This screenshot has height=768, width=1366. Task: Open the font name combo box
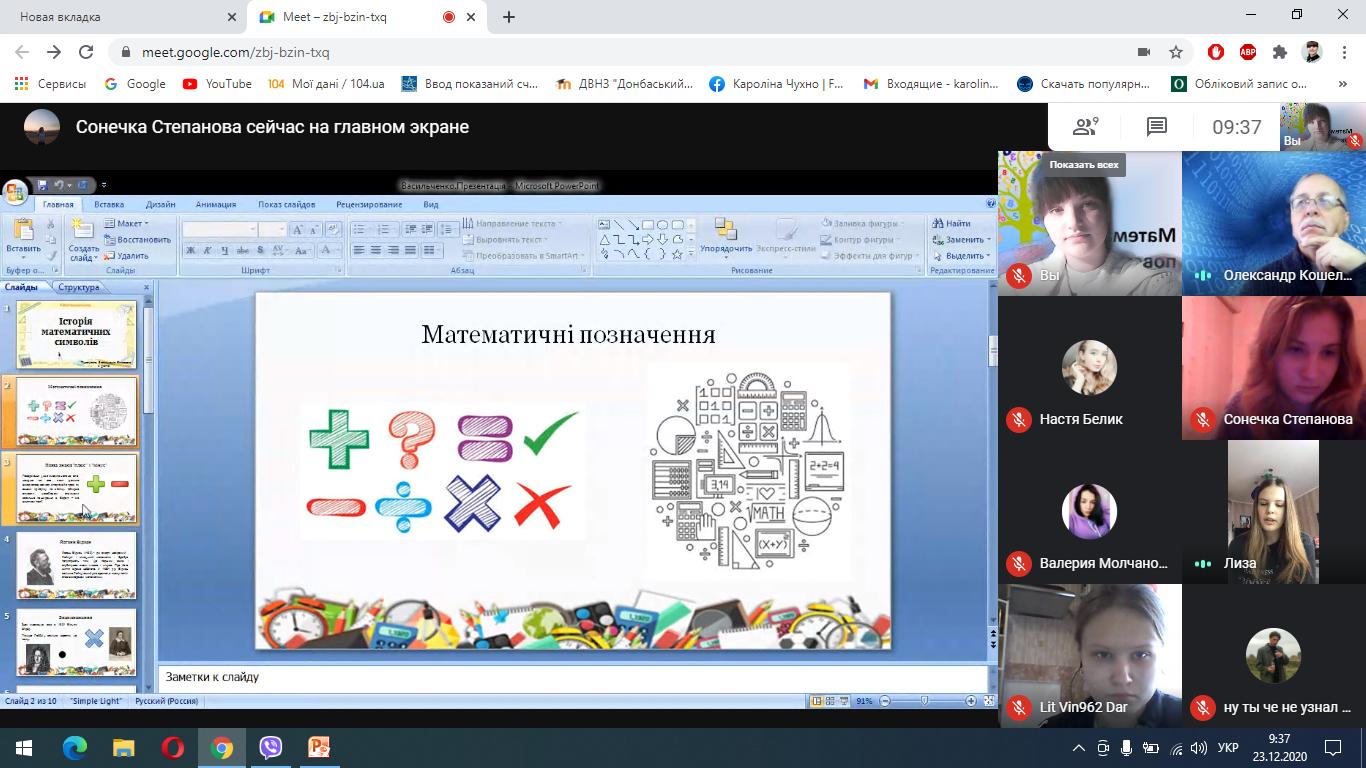pyautogui.click(x=219, y=229)
